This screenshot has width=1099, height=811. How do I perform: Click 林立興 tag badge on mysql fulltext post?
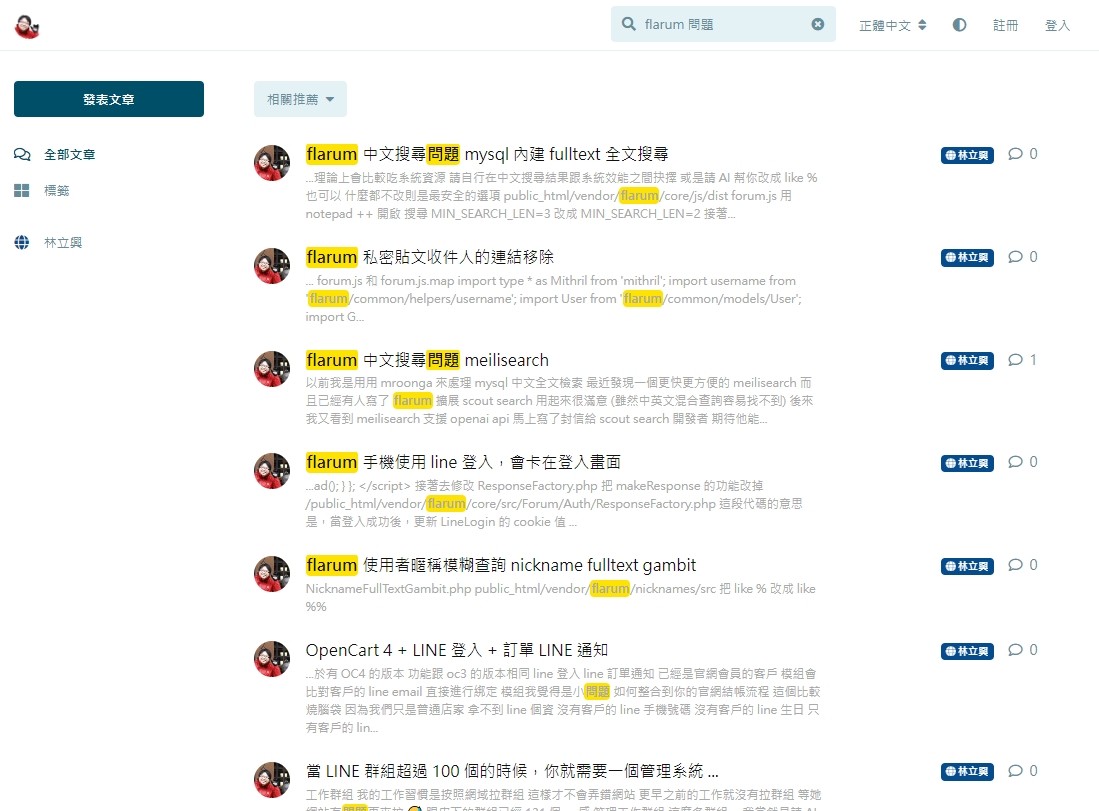tap(967, 155)
